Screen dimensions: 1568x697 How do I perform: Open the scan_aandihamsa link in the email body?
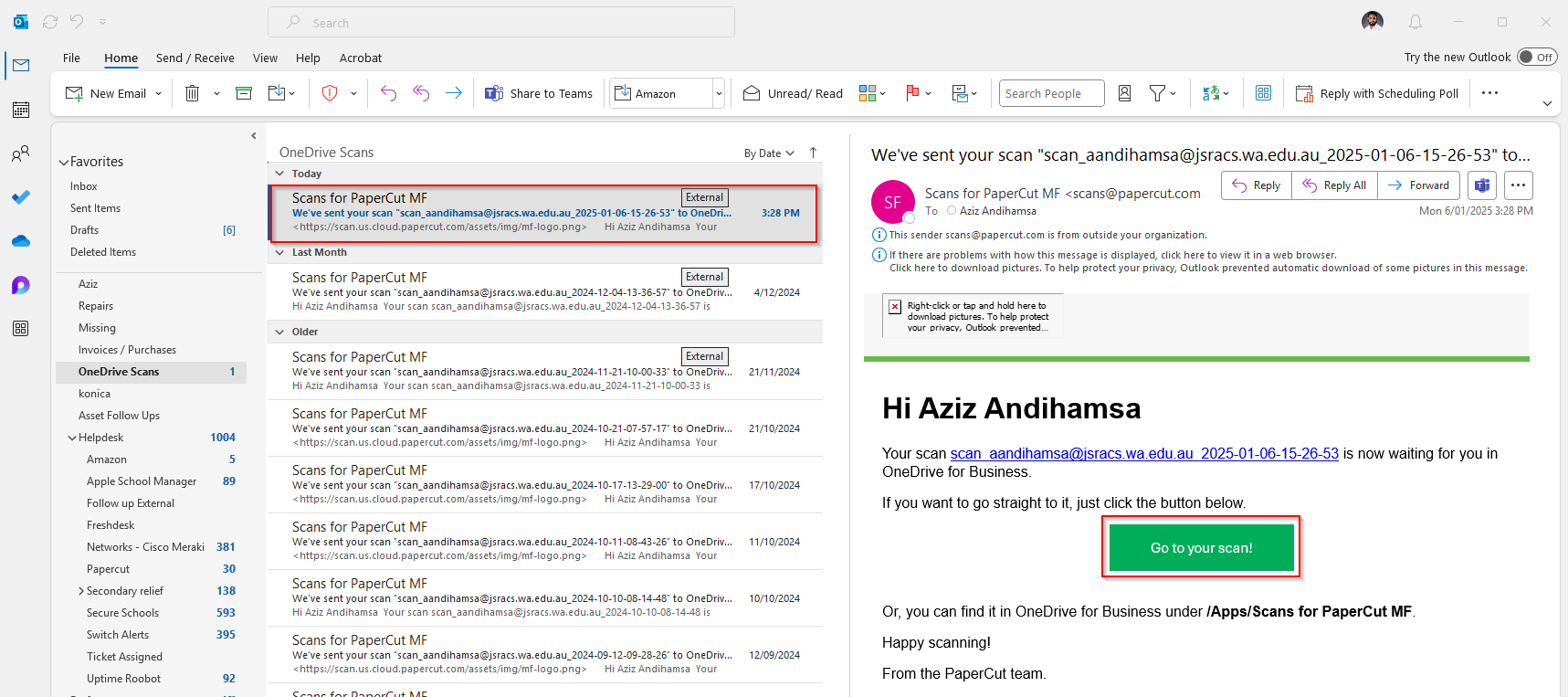point(1144,454)
